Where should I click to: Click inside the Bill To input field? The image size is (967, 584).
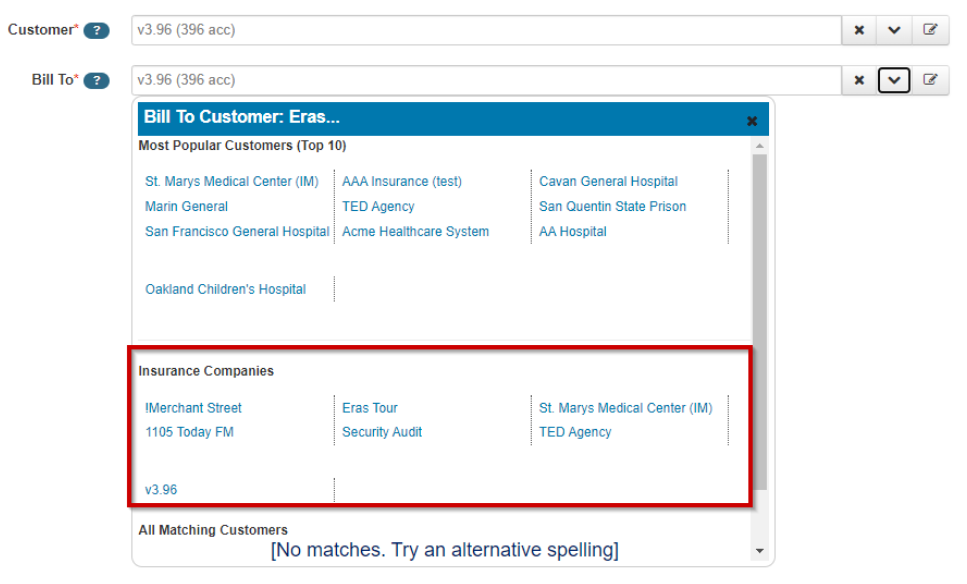[485, 80]
